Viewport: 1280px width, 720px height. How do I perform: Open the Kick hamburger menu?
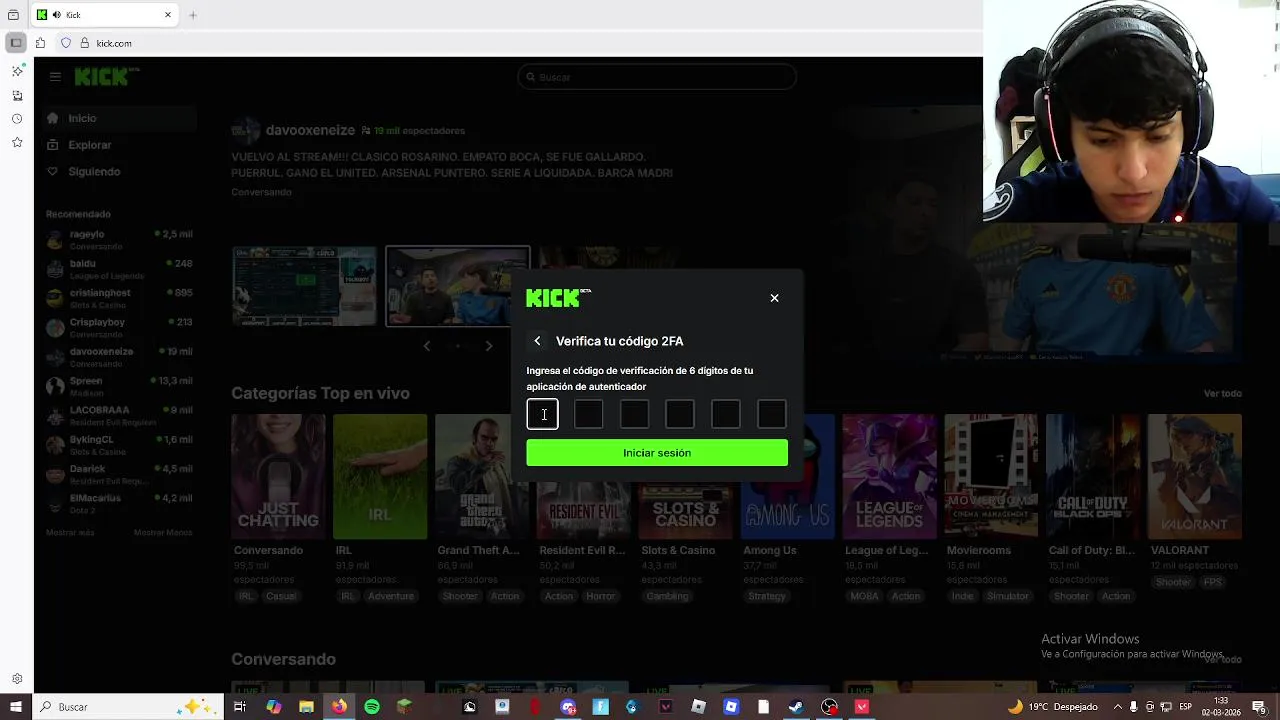[55, 77]
